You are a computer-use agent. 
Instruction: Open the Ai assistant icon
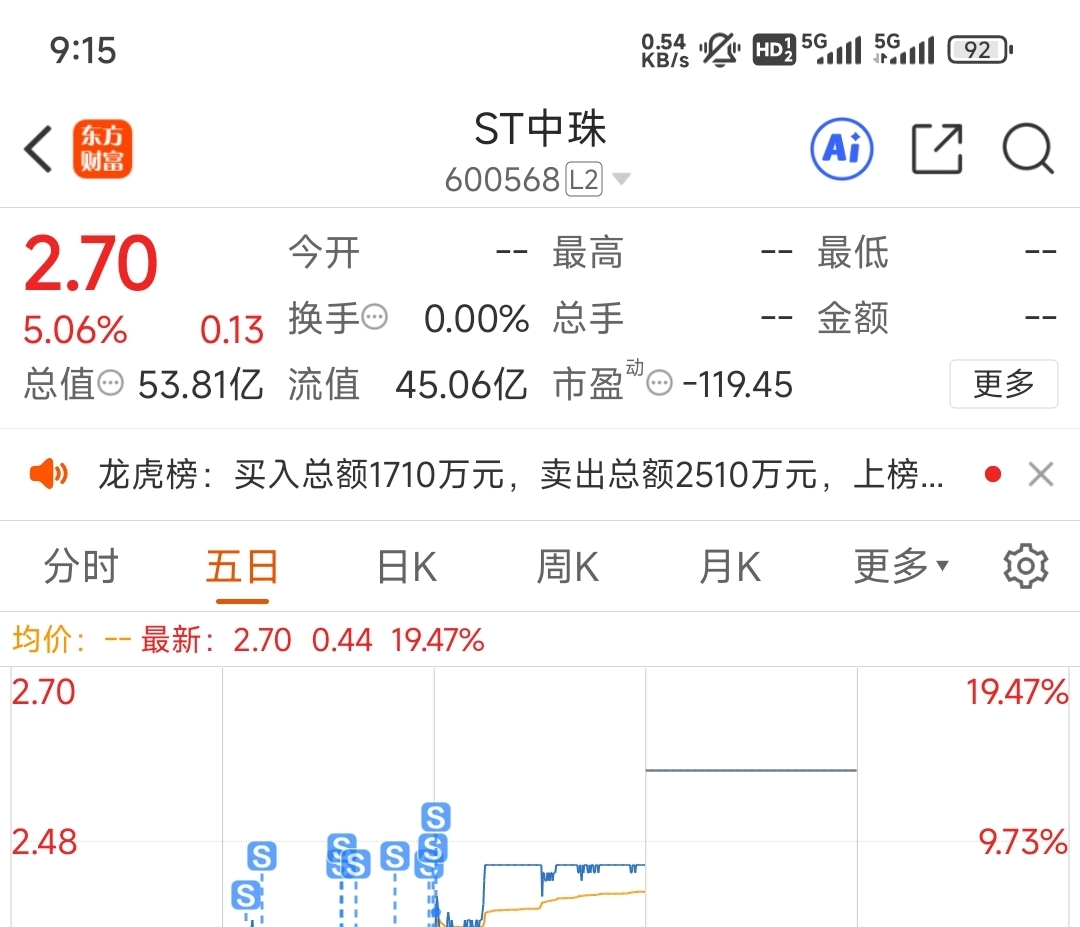[842, 149]
